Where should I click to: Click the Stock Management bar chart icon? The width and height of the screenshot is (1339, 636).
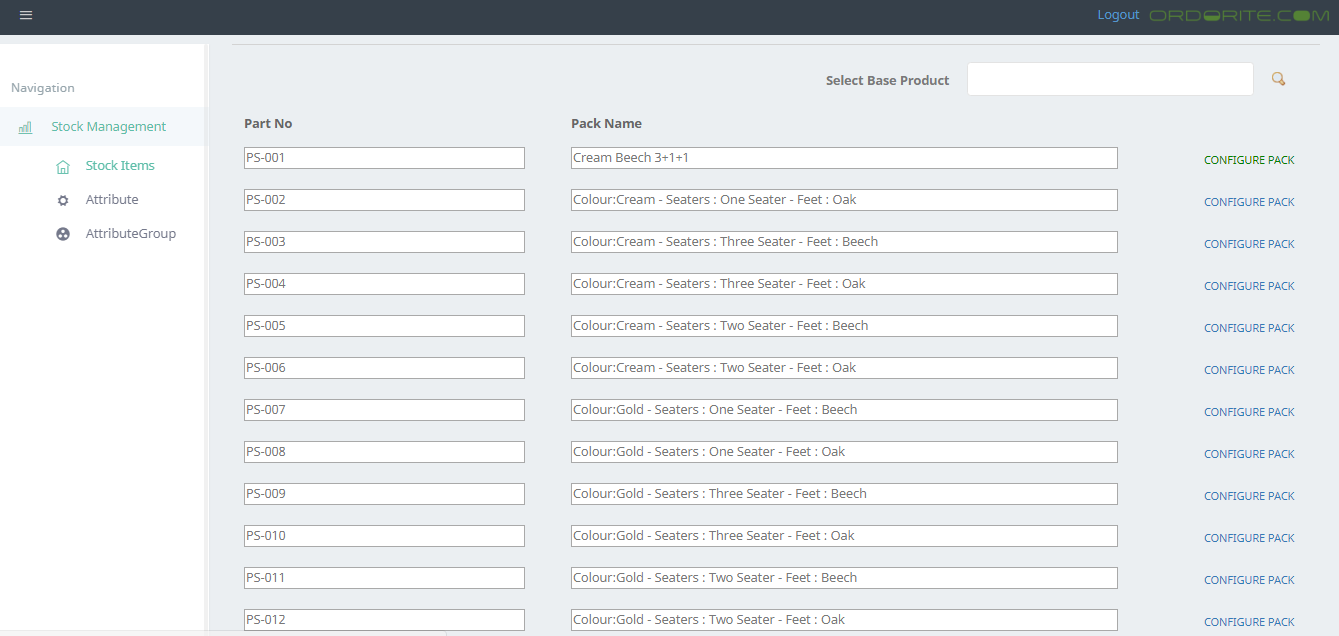click(x=25, y=127)
